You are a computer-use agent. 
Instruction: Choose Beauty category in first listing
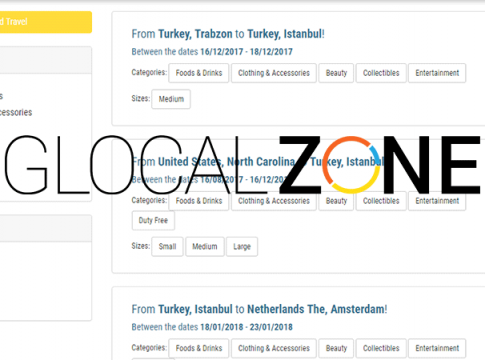pos(336,73)
